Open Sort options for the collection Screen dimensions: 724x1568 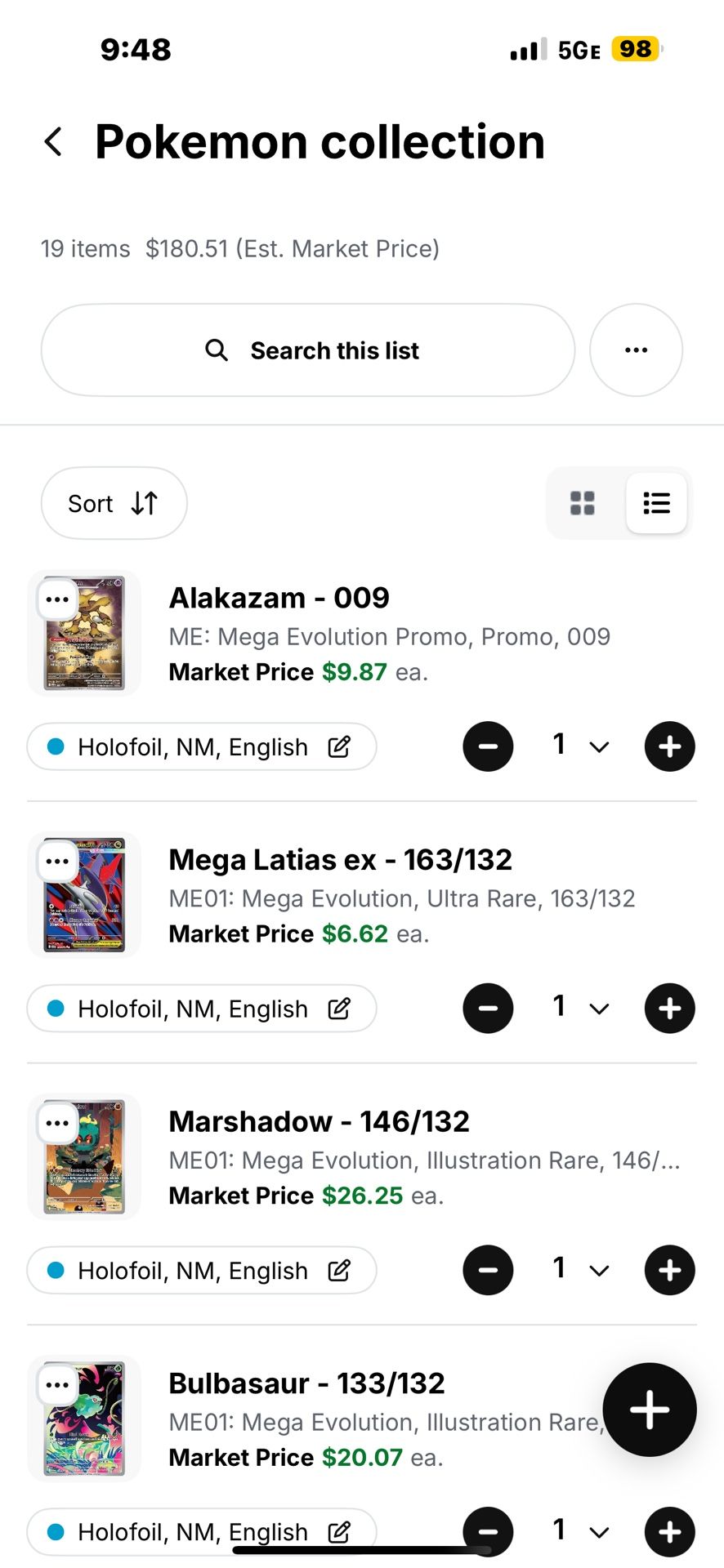[114, 503]
